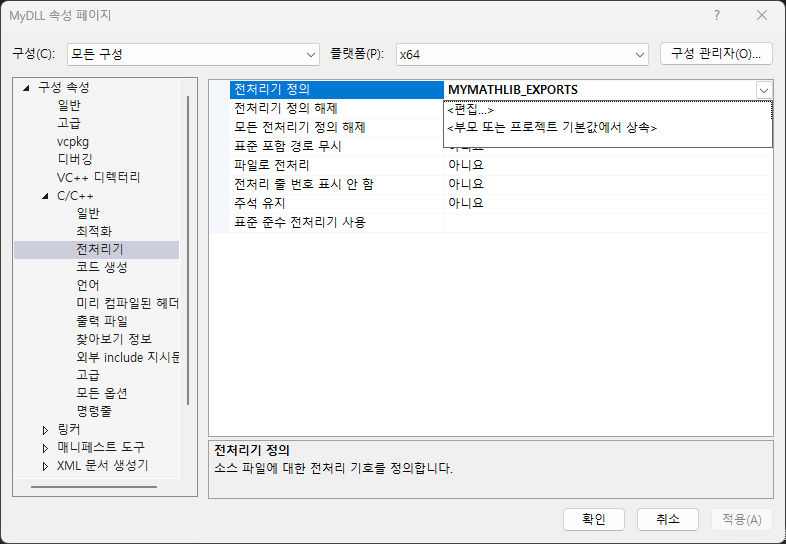The image size is (786, 544).
Task: Select the inherit from parent defaults option
Action: pyautogui.click(x=551, y=128)
